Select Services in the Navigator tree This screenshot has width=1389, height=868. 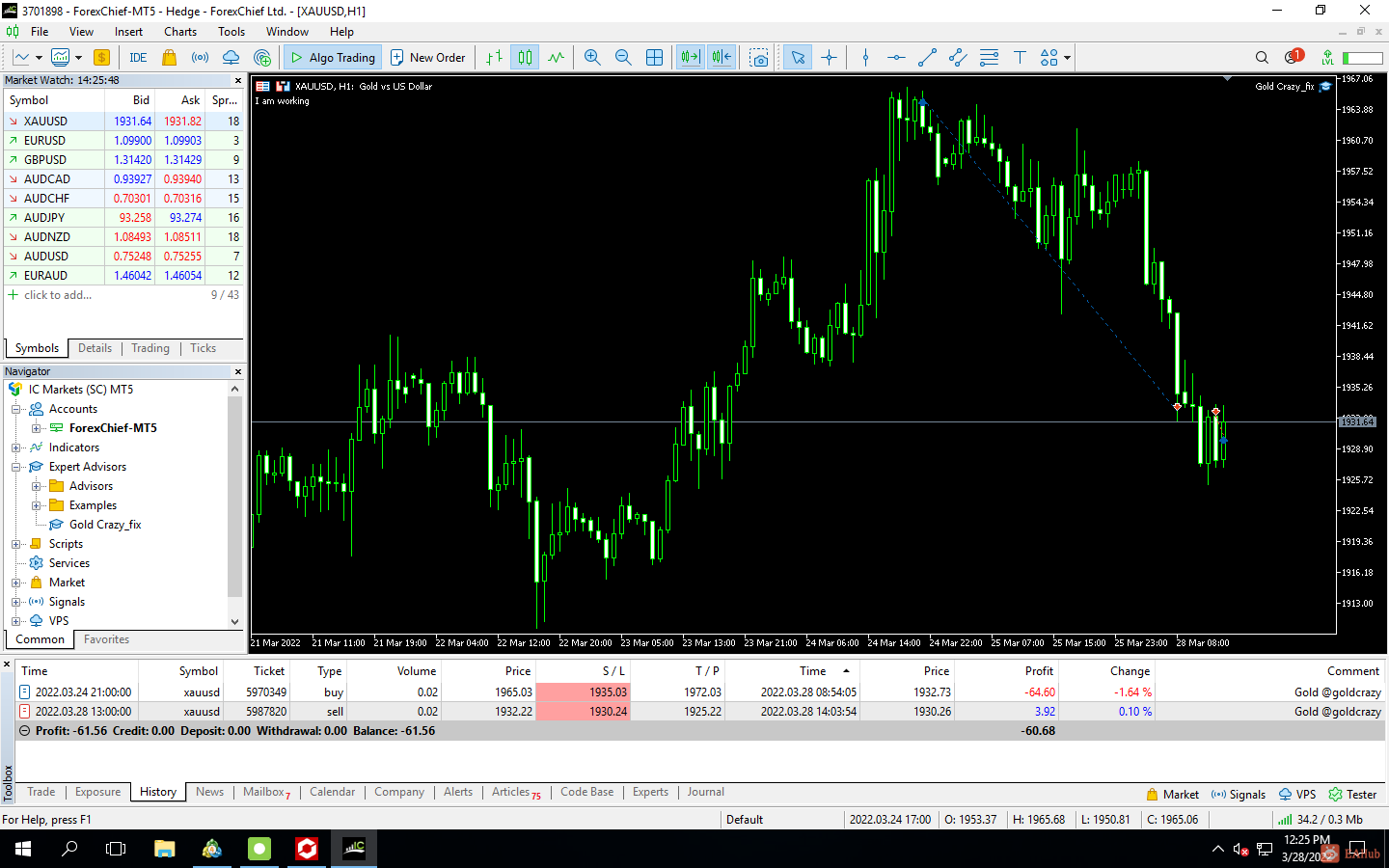point(68,563)
